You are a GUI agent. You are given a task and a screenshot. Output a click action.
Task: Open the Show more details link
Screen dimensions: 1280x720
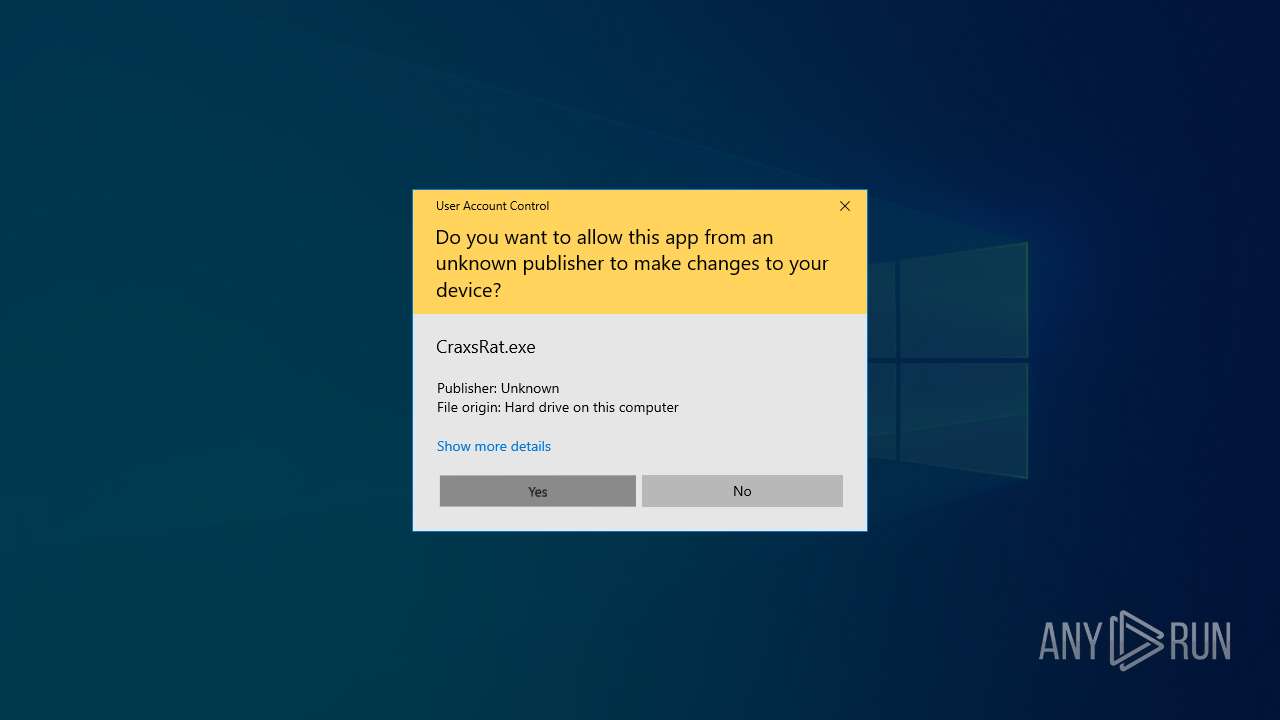tap(494, 446)
